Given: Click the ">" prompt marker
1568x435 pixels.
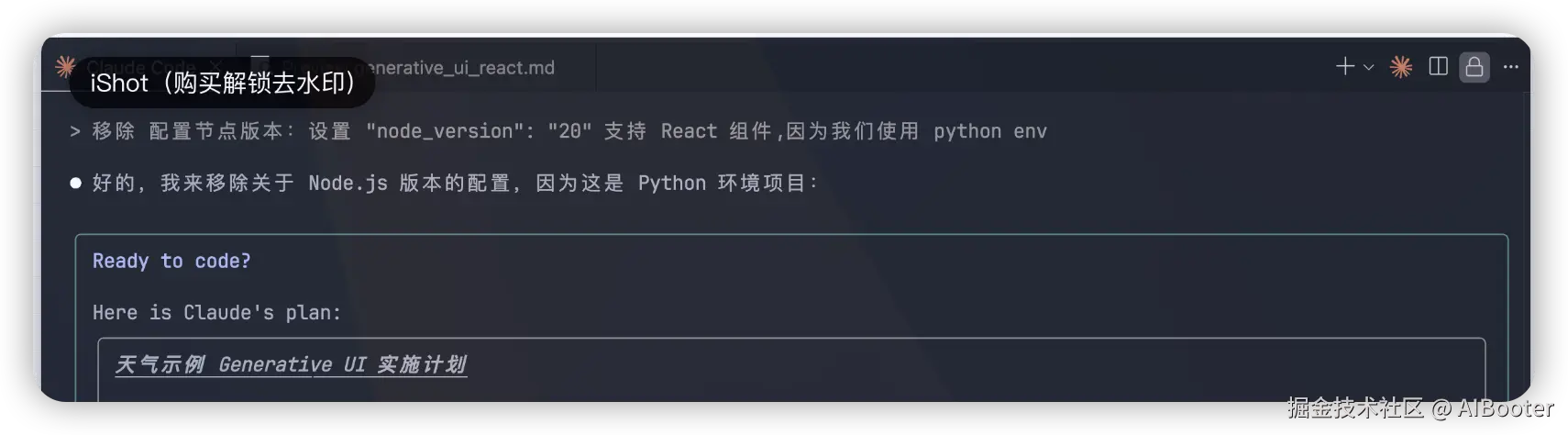Looking at the screenshot, I should [75, 132].
